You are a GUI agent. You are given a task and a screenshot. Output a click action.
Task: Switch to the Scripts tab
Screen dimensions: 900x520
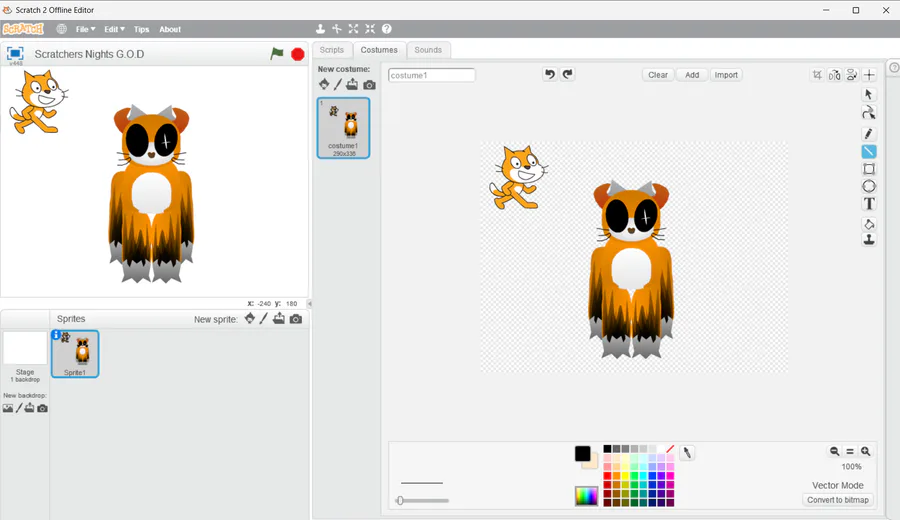coord(332,50)
